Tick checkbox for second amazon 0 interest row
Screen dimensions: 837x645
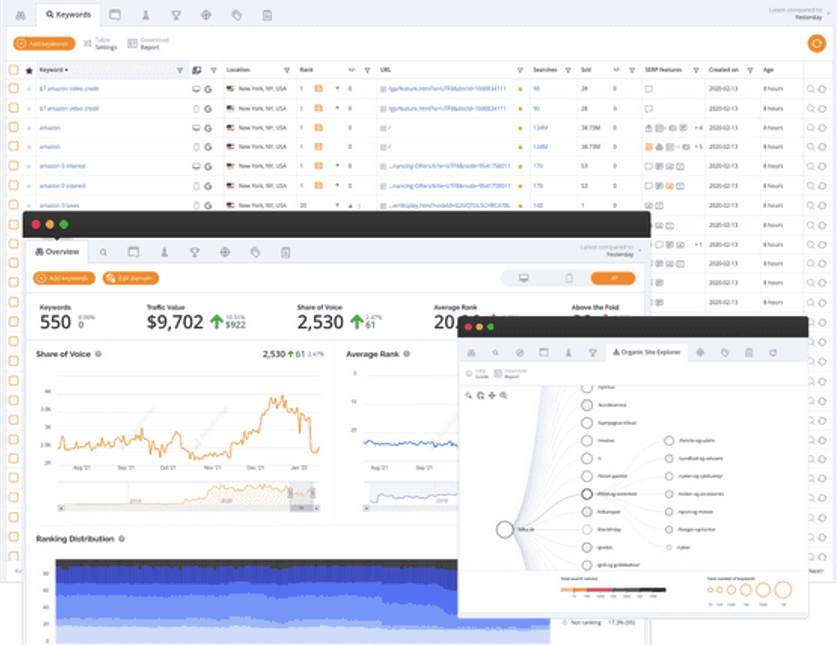[x=13, y=185]
